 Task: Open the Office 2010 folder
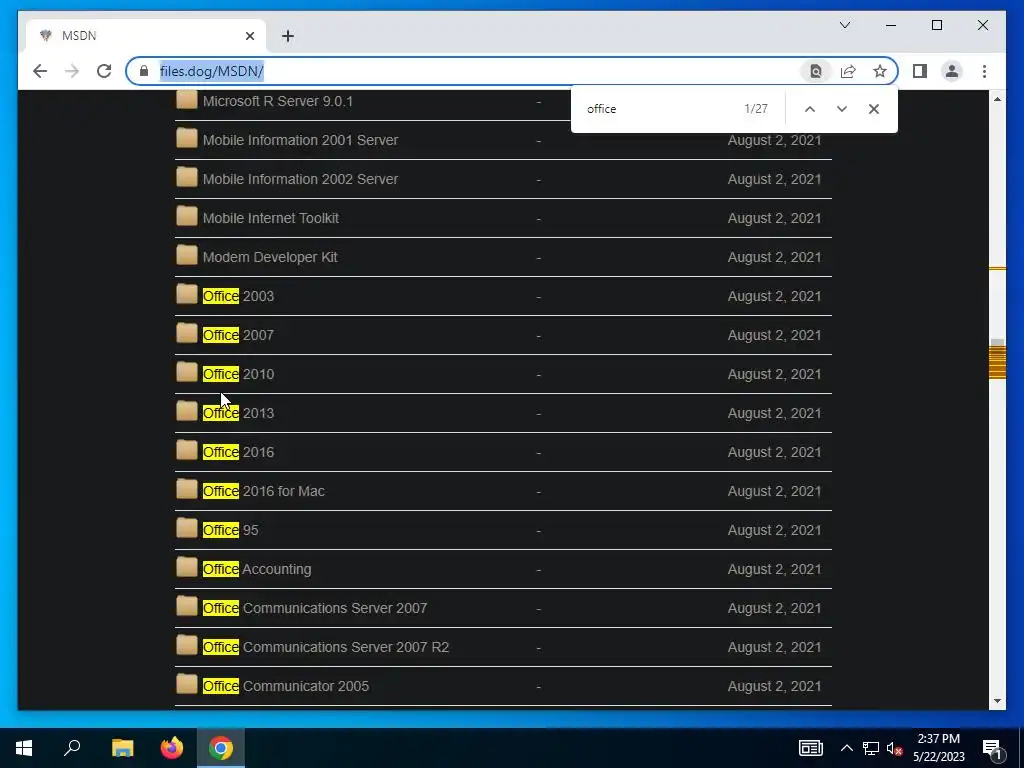[238, 374]
